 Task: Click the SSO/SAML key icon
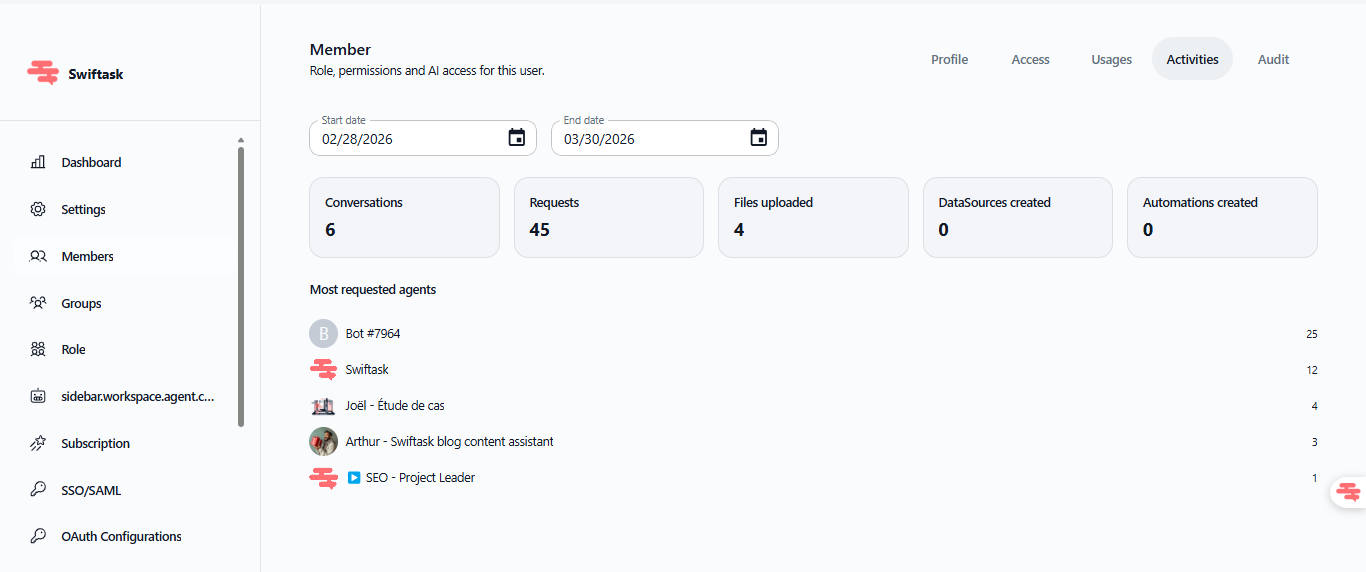point(38,490)
